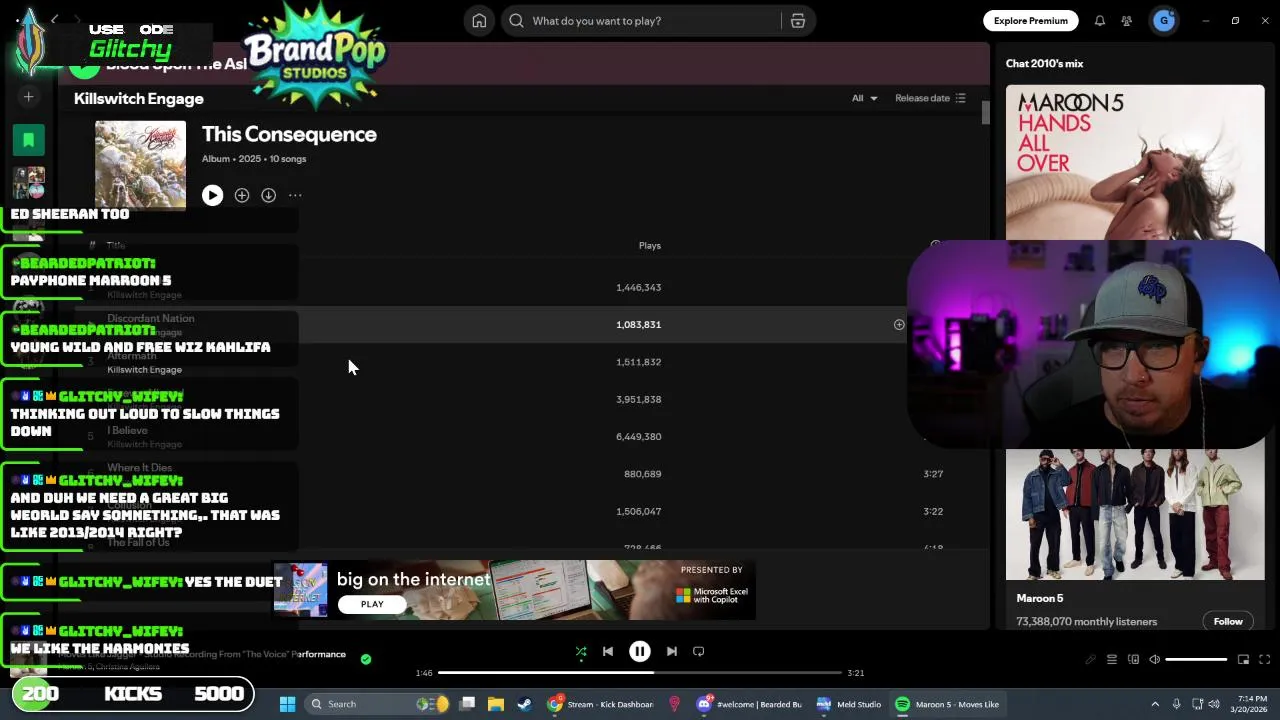The image size is (1280, 720).
Task: Set the volume slider level
Action: click(x=1196, y=660)
